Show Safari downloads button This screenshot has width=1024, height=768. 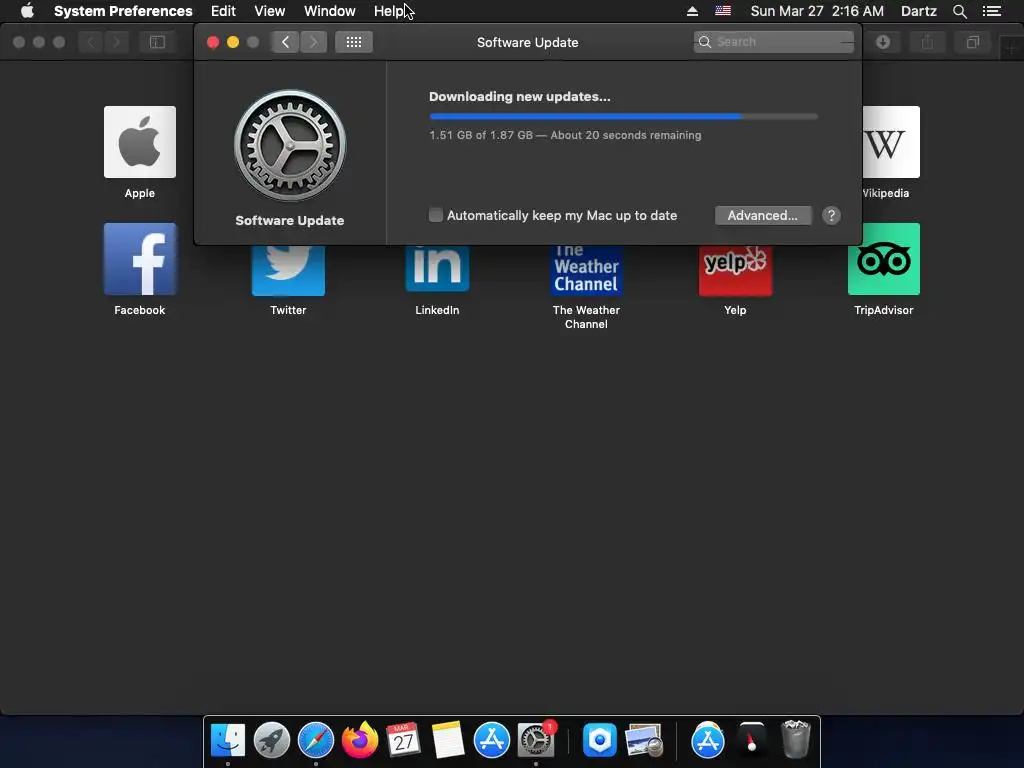[883, 42]
